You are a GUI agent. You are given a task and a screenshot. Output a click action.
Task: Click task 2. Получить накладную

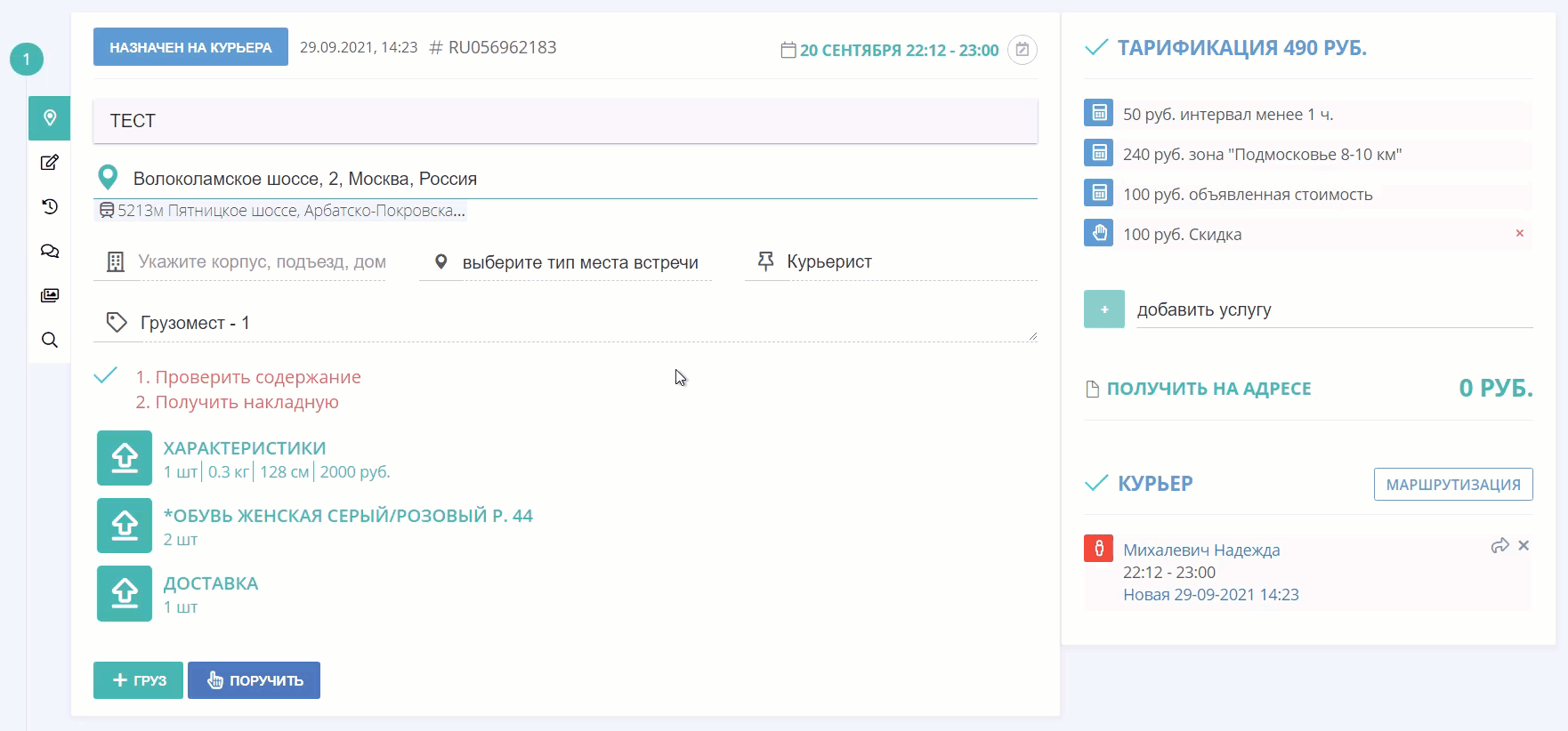[x=237, y=402]
